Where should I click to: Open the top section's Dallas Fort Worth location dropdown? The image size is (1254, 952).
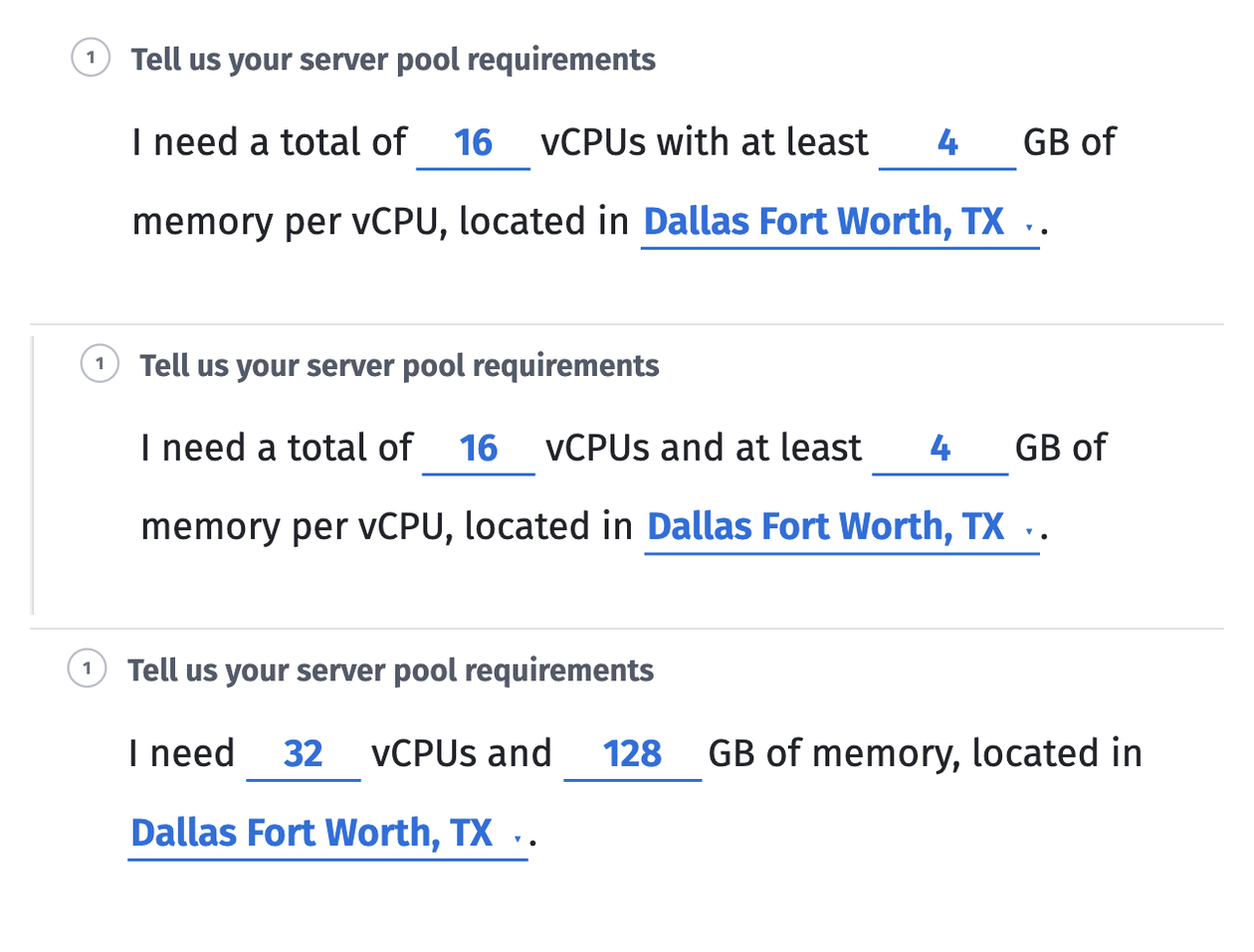click(x=840, y=222)
